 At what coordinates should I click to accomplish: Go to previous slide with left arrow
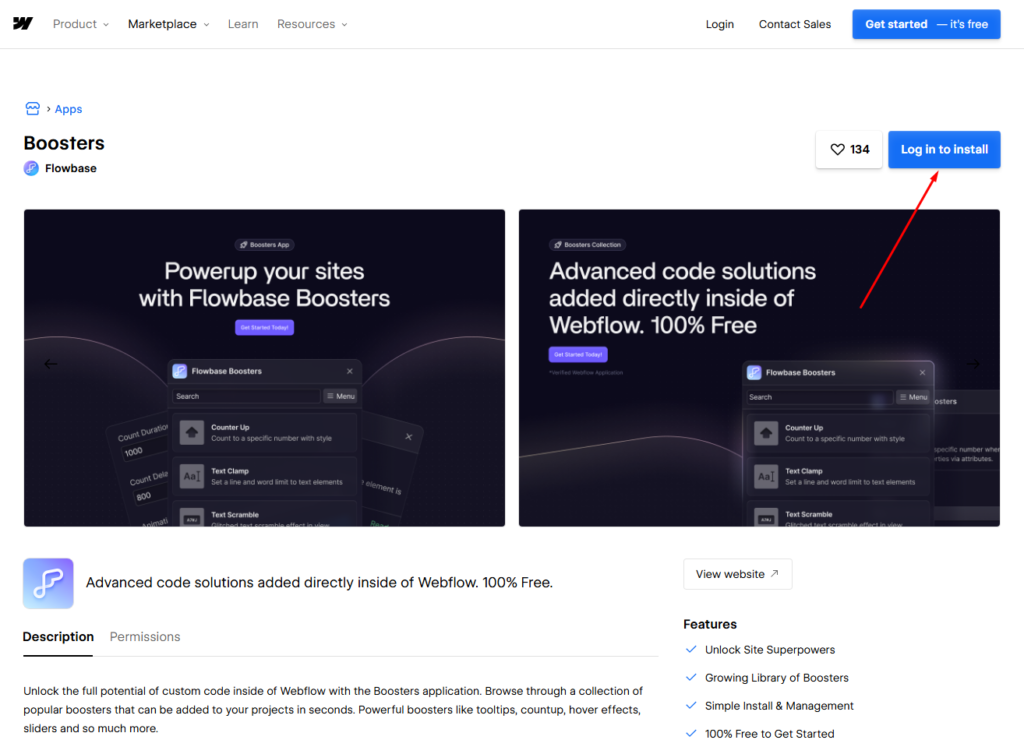pos(50,364)
